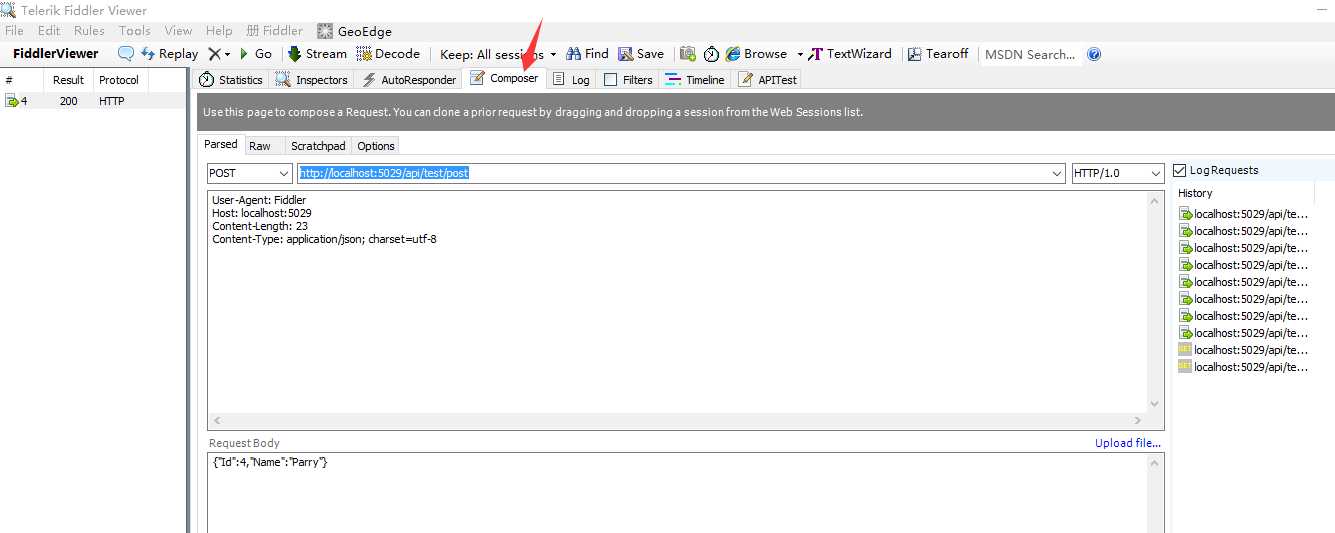Click the Fiddler menu item
This screenshot has height=533, width=1335.
pyautogui.click(x=274, y=31)
